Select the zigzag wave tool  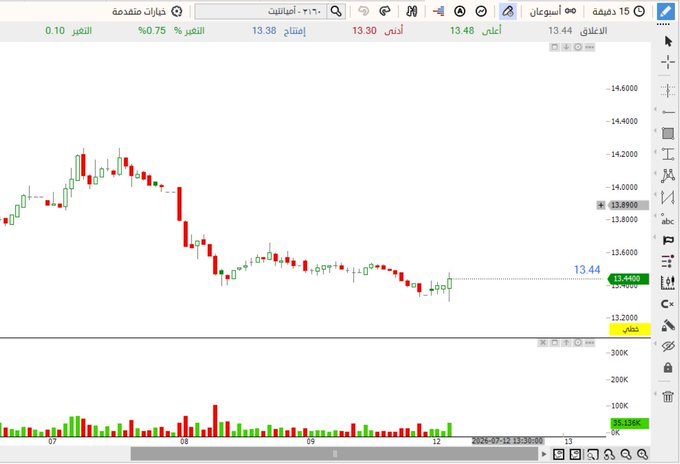coord(668,197)
